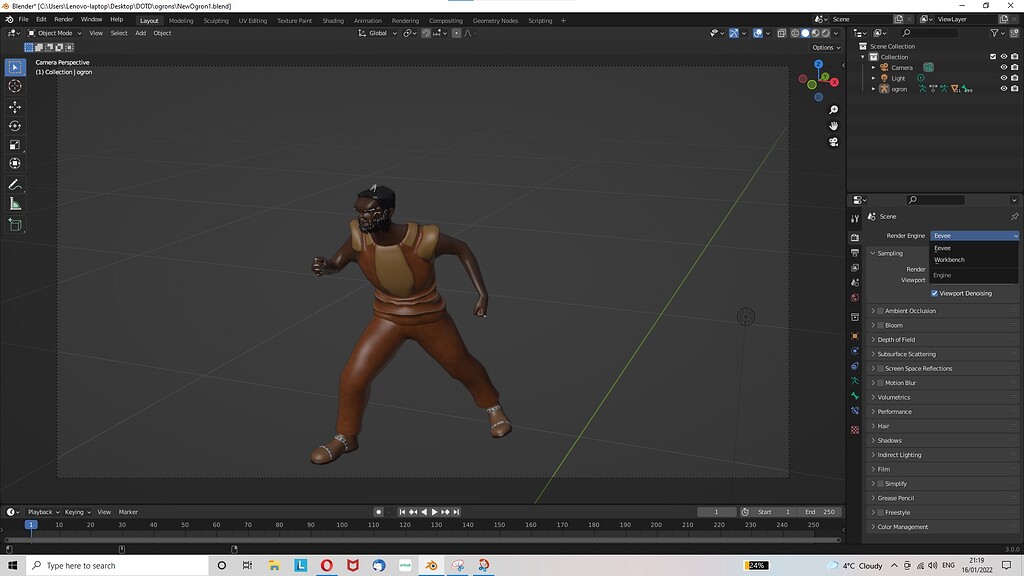Viewport: 1024px width, 576px height.
Task: Click the viewport Options button
Action: pos(826,48)
